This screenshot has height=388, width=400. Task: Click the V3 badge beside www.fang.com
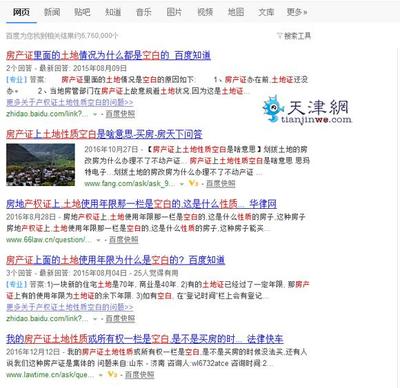pyautogui.click(x=193, y=183)
